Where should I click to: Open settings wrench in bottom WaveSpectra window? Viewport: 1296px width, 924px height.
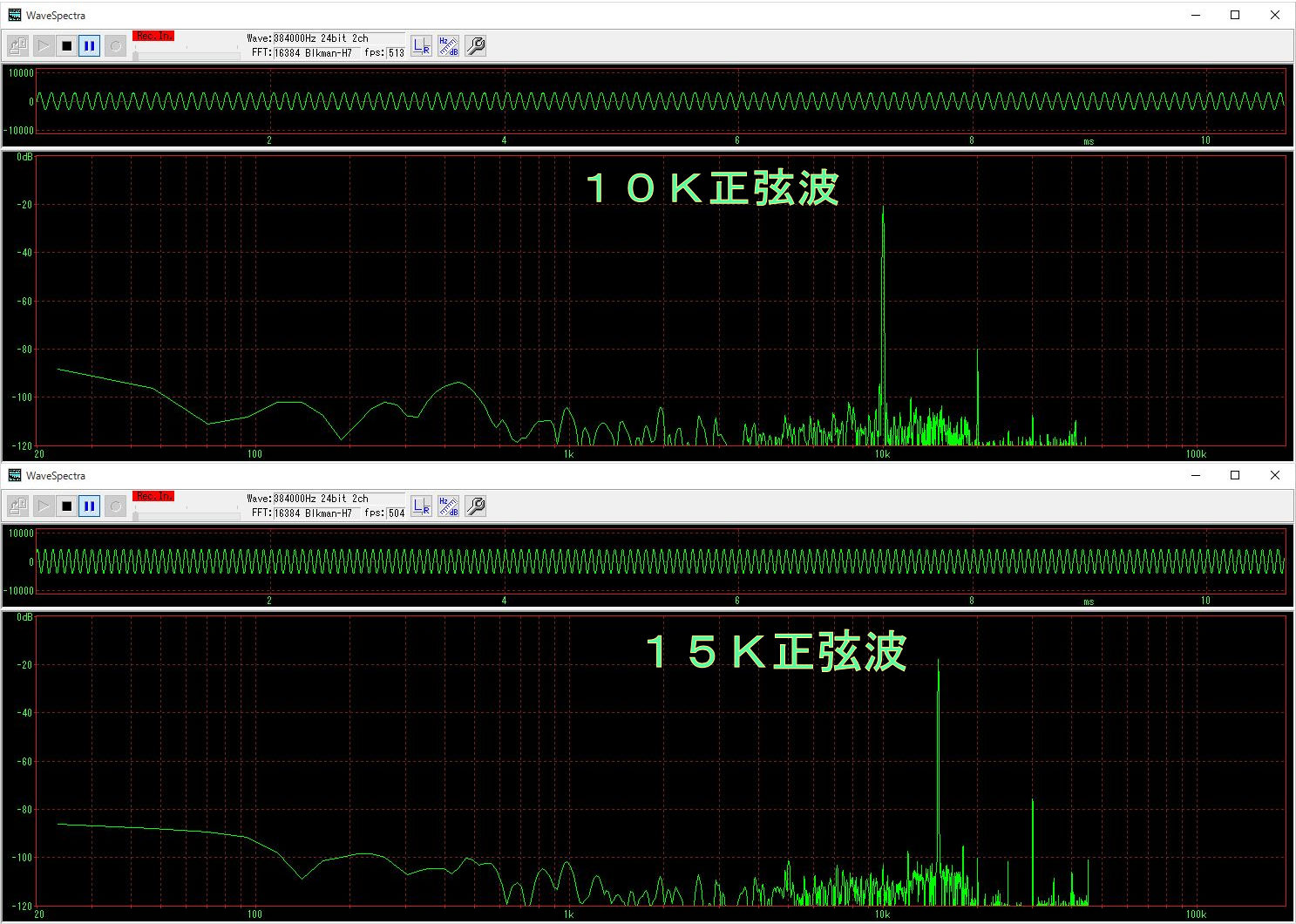pyautogui.click(x=476, y=506)
